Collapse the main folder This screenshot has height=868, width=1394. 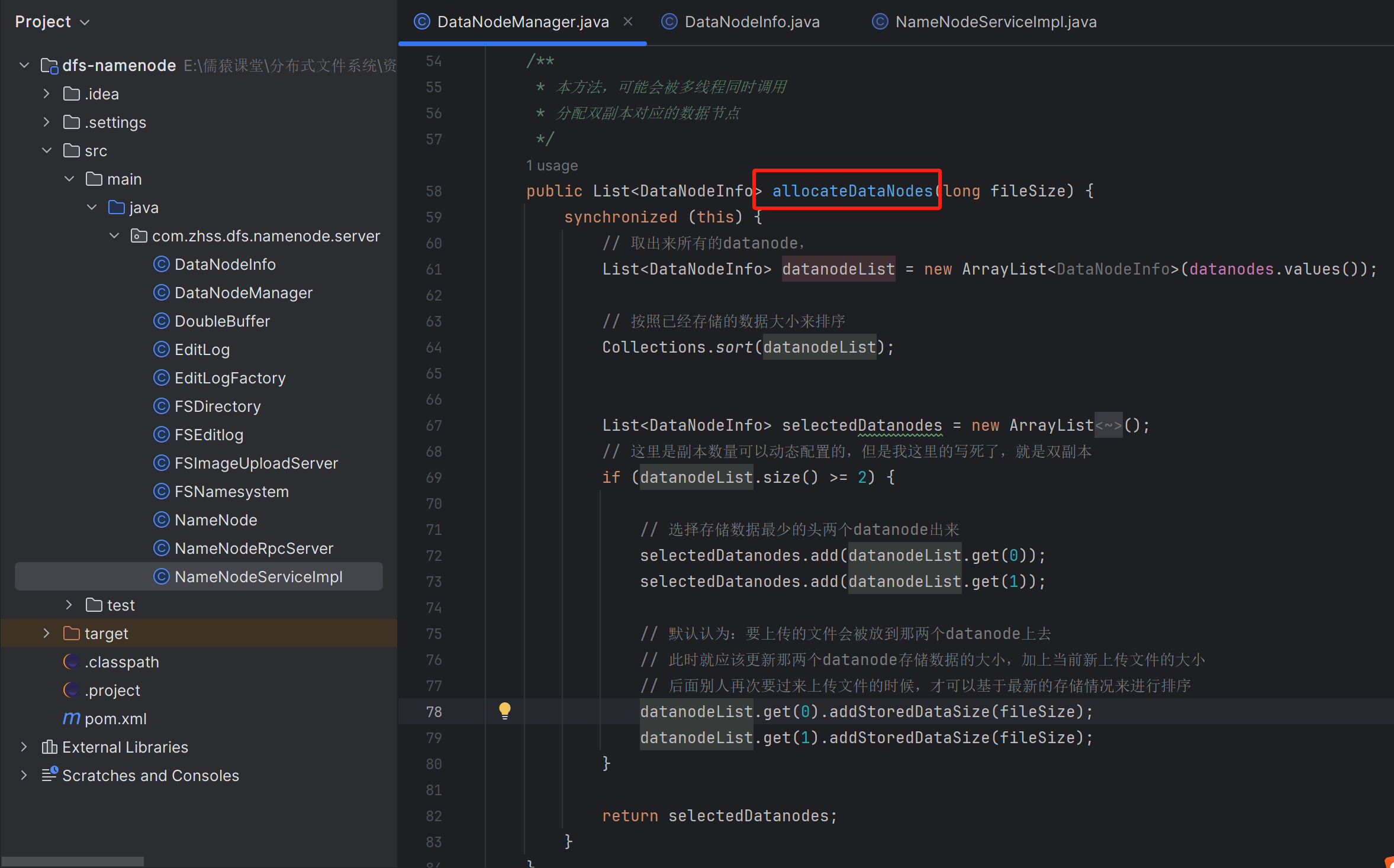click(69, 179)
